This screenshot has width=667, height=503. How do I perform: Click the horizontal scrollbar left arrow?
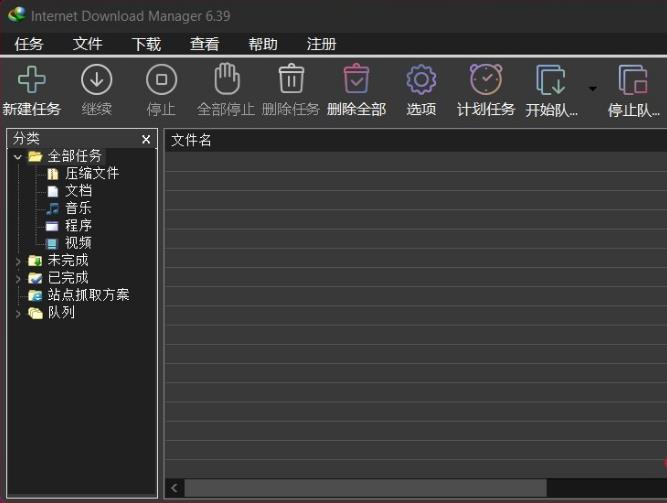[174, 488]
